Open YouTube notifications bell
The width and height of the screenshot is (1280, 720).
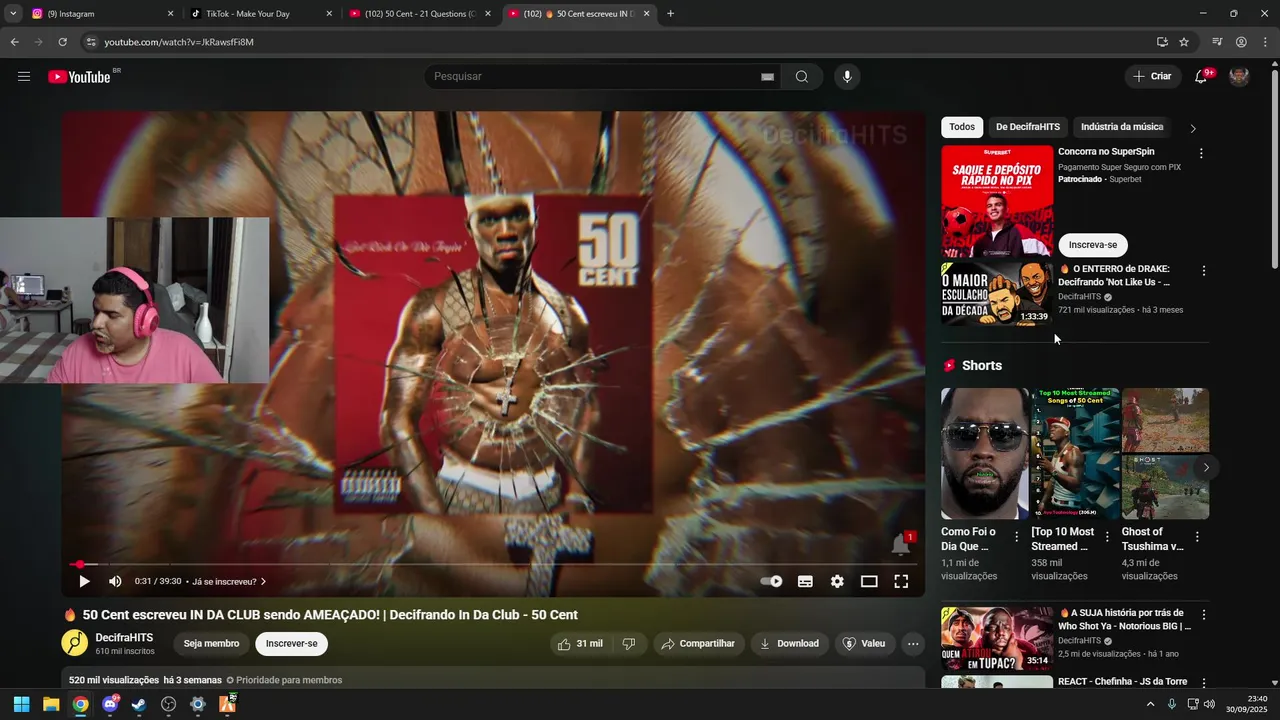coord(1201,77)
